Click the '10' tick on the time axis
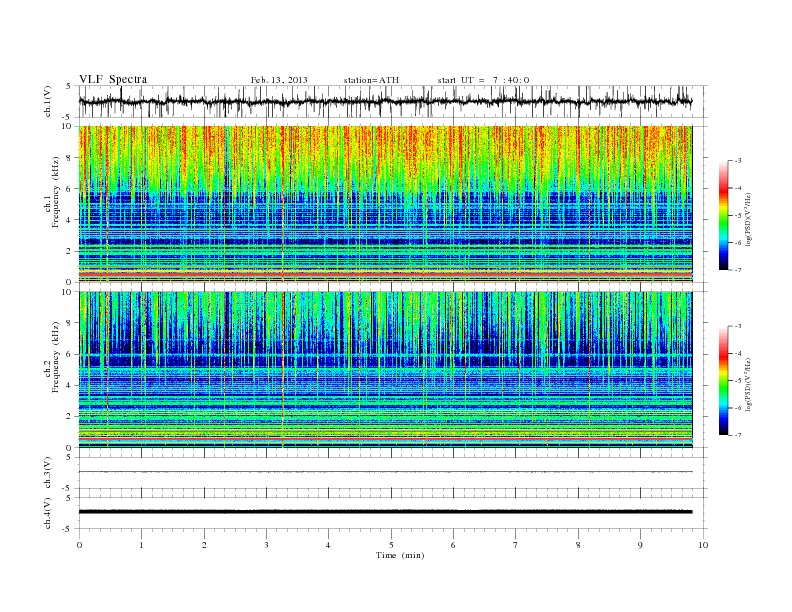The width and height of the screenshot is (792, 612). pos(703,545)
